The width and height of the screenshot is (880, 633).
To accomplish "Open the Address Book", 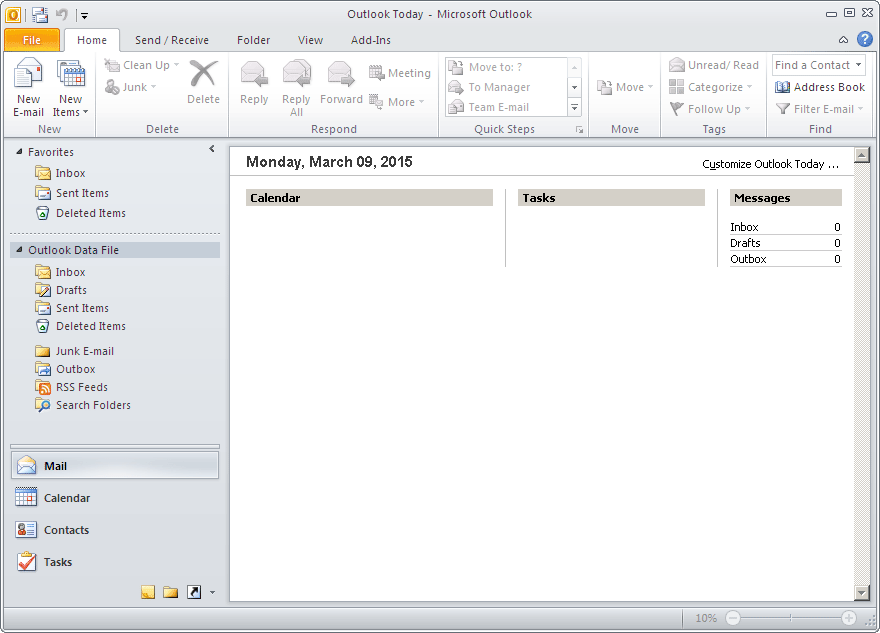I will click(819, 87).
